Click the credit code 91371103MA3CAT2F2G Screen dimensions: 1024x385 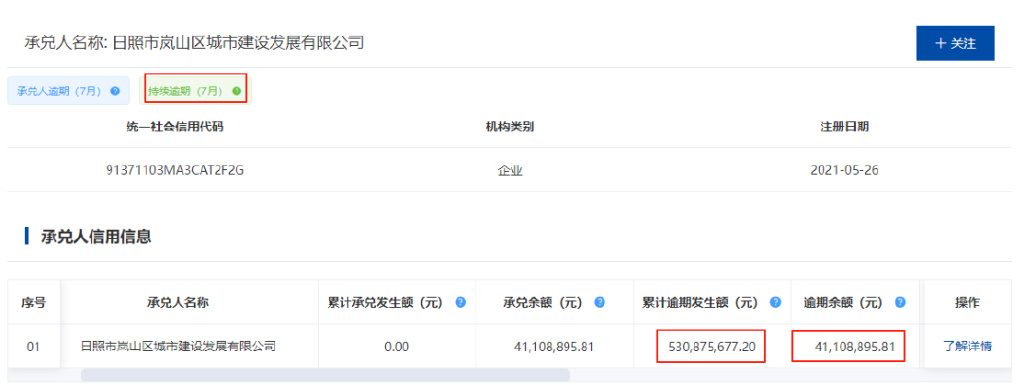point(175,170)
